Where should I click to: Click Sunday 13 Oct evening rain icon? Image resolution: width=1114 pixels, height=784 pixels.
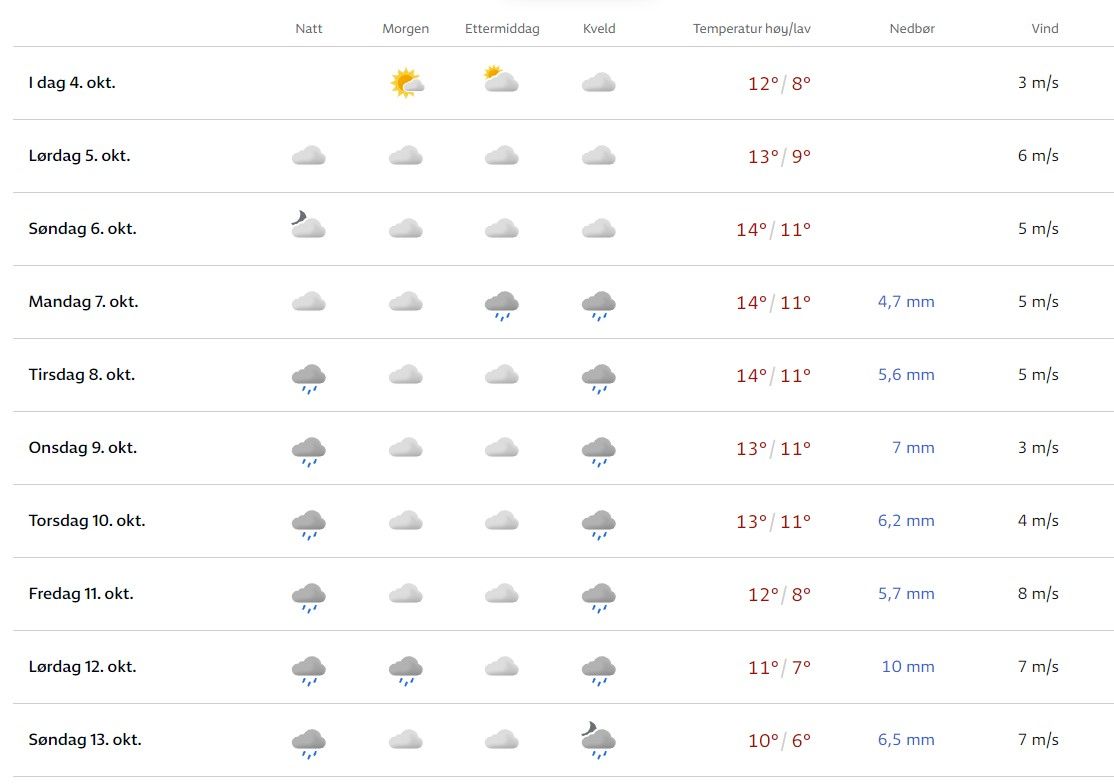598,741
